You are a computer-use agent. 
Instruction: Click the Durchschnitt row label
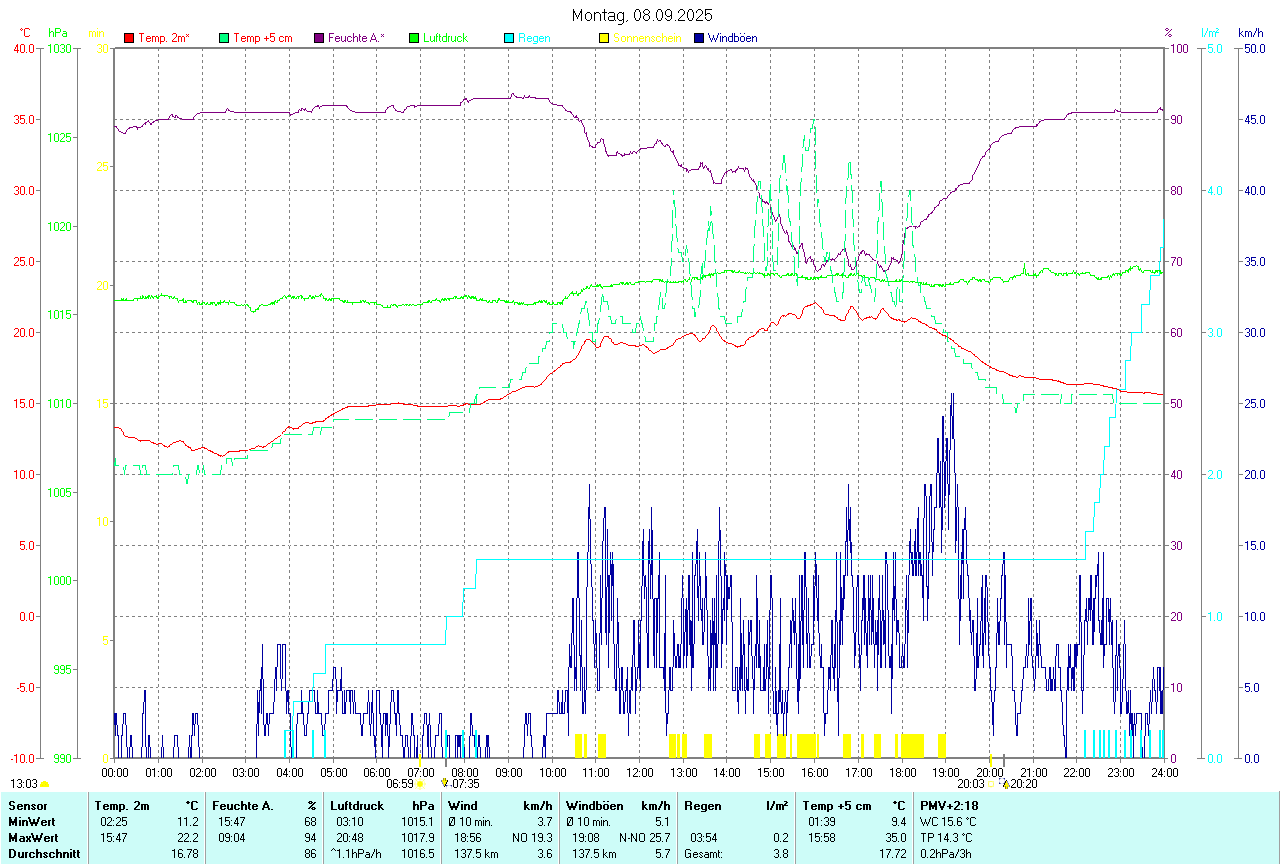(42, 853)
